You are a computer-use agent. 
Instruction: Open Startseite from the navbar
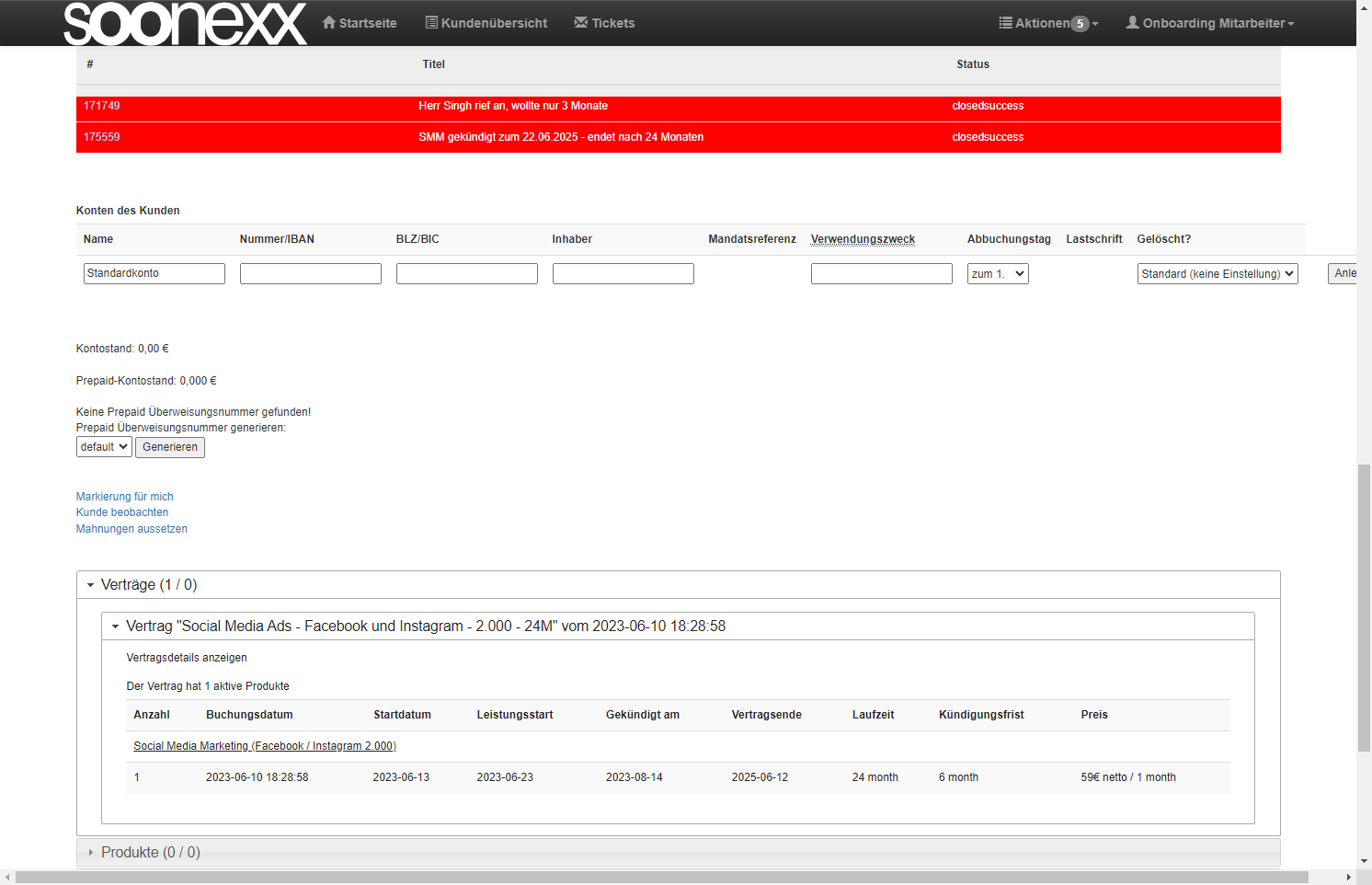pyautogui.click(x=360, y=23)
